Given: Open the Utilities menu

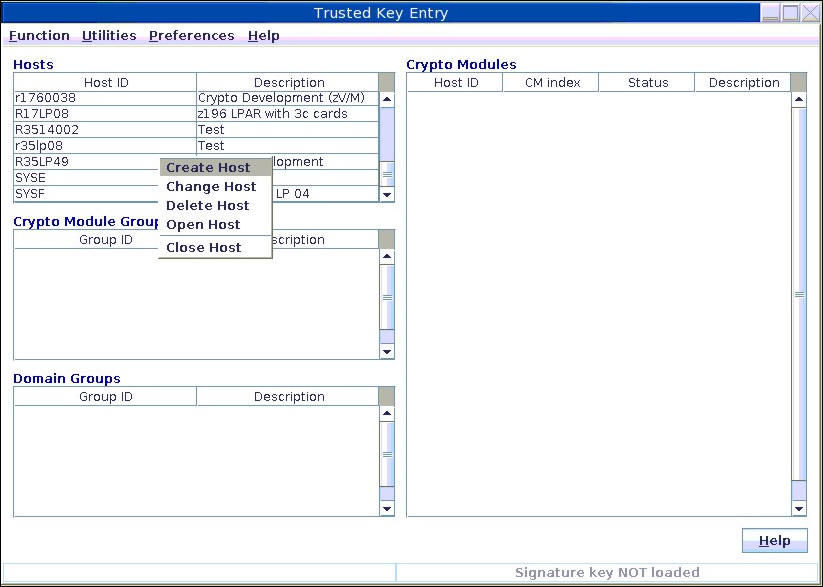Looking at the screenshot, I should point(109,36).
